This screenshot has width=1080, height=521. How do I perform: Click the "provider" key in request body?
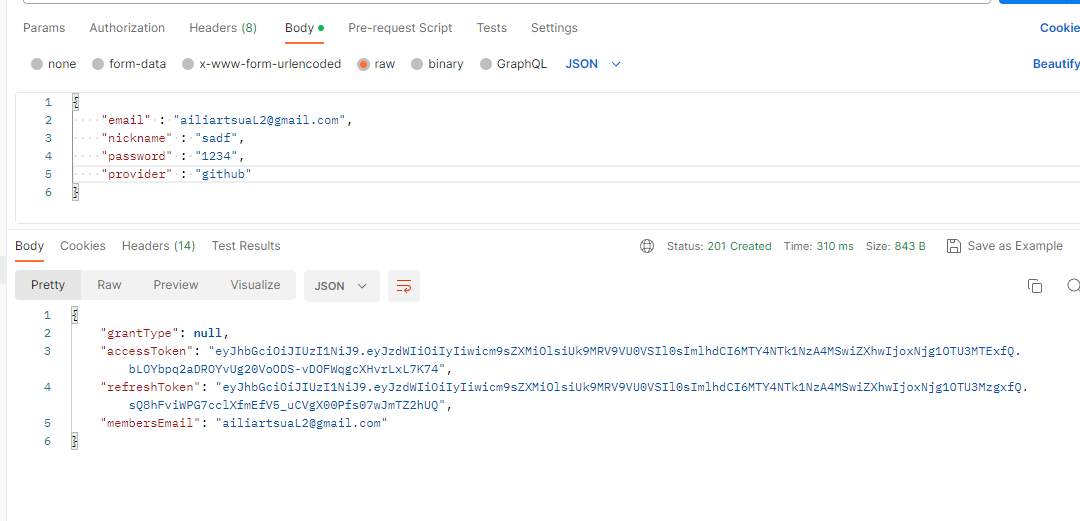point(137,174)
